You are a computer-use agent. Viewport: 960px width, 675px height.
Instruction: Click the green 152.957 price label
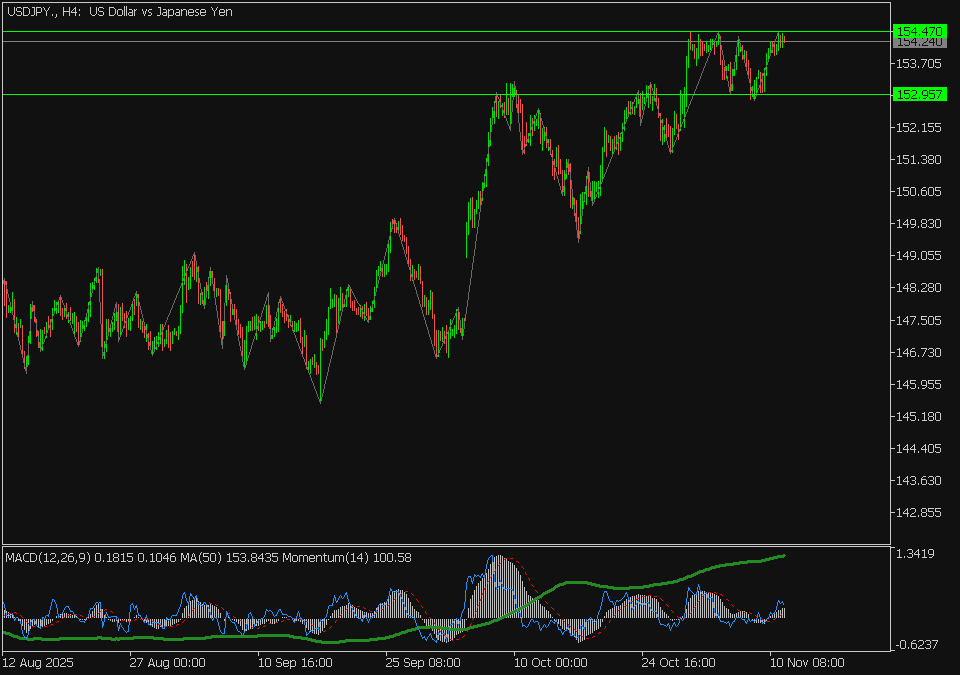coord(917,95)
